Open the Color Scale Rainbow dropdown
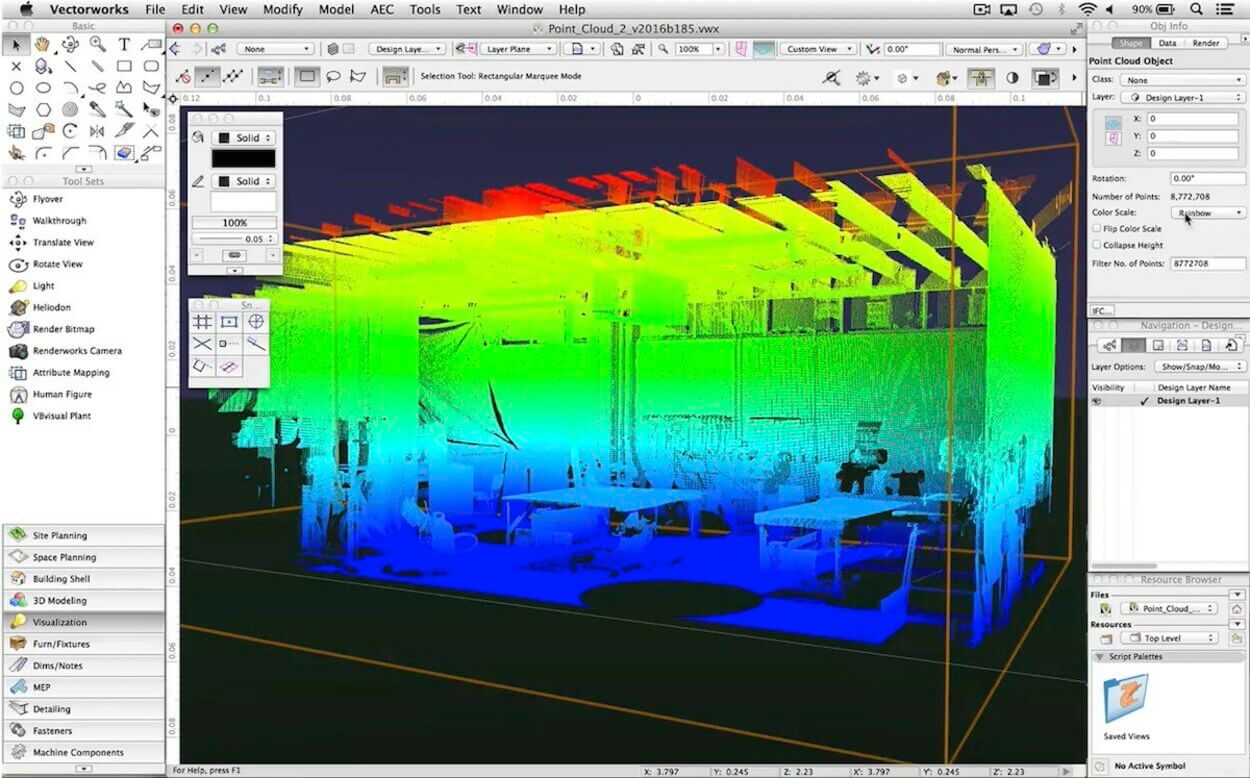This screenshot has height=778, width=1250. click(x=1208, y=213)
